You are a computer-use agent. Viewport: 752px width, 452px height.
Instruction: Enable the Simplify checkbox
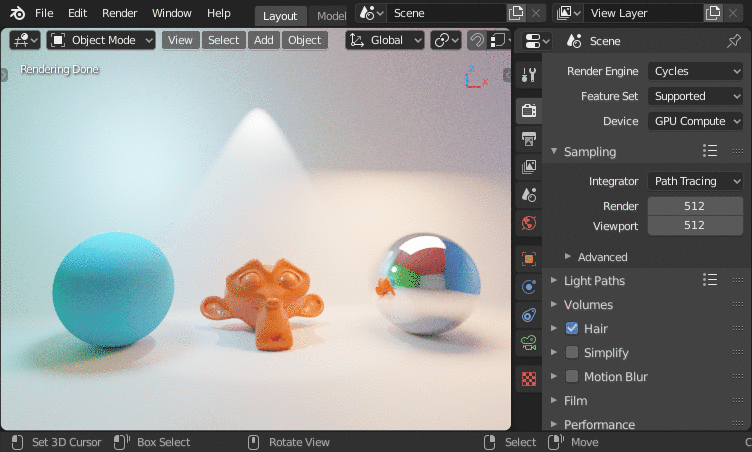(x=572, y=352)
